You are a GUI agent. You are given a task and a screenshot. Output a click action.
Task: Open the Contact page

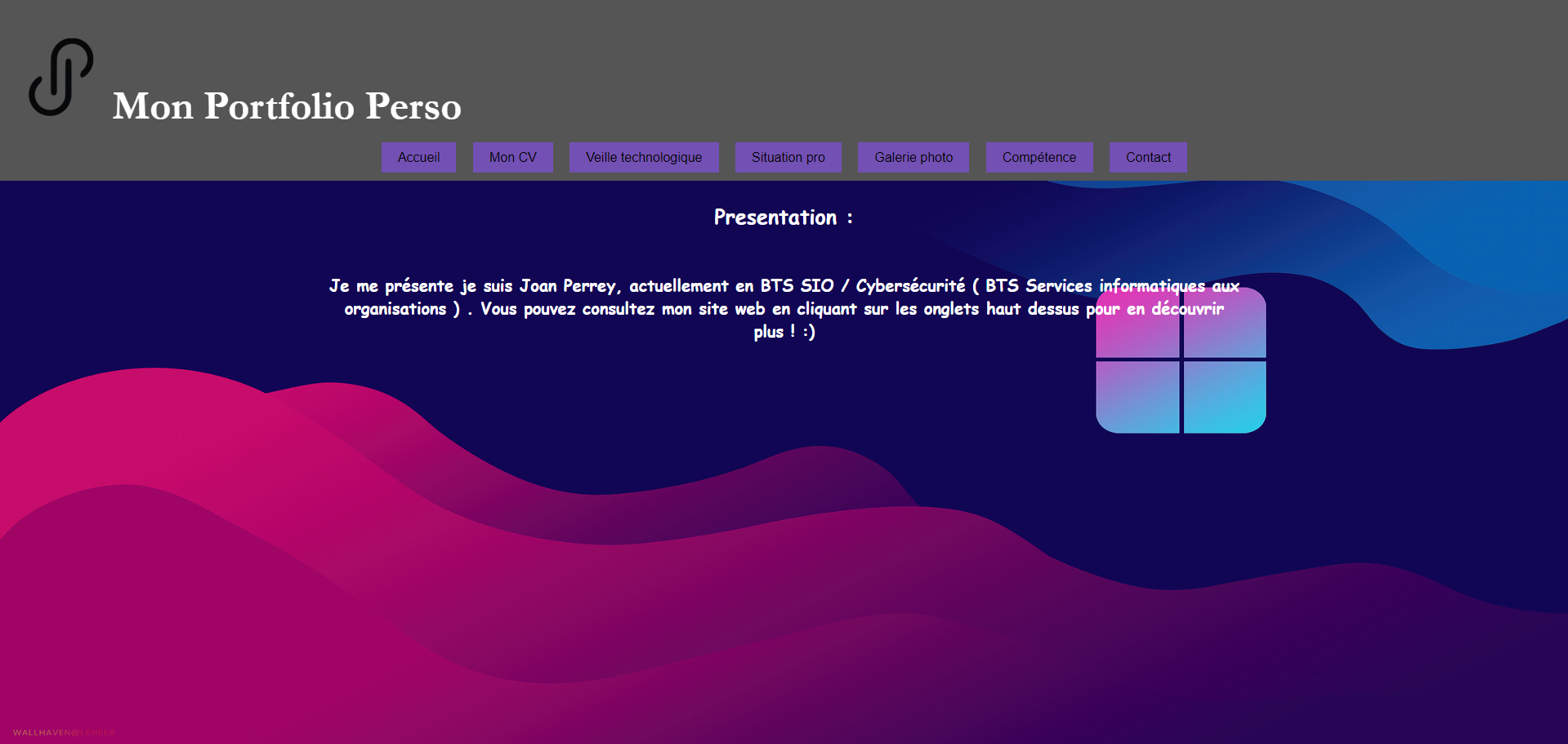click(1148, 157)
